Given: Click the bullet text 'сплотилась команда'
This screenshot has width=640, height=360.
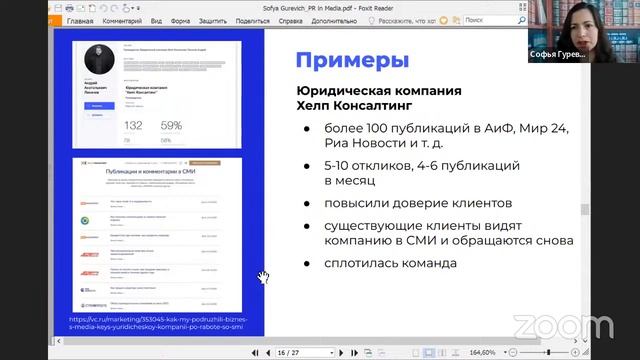Looking at the screenshot, I should pos(391,263).
